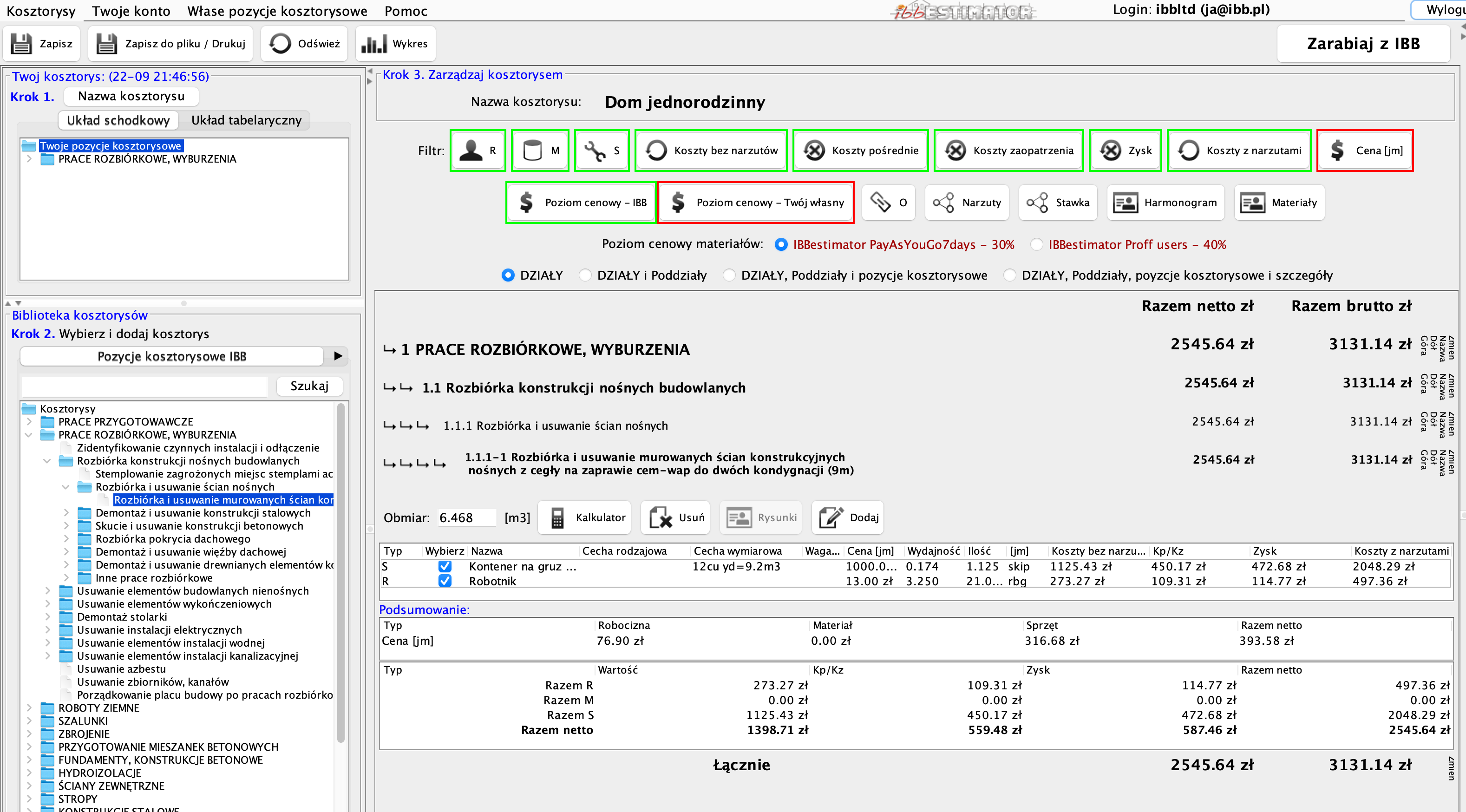The width and height of the screenshot is (1466, 812).
Task: Click the Szukaj search button
Action: (x=309, y=386)
